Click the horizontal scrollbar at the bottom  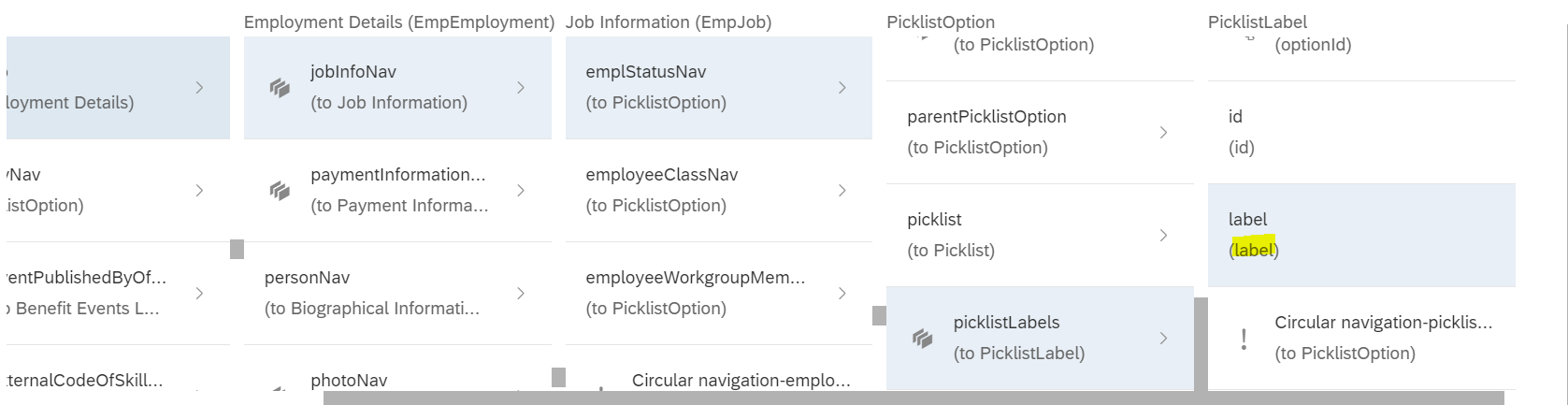(x=913, y=398)
